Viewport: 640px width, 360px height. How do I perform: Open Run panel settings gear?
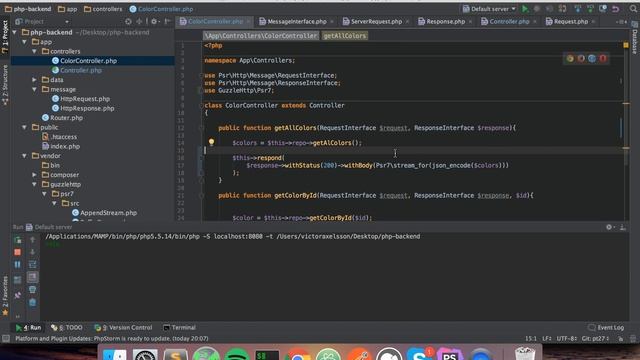coord(609,227)
